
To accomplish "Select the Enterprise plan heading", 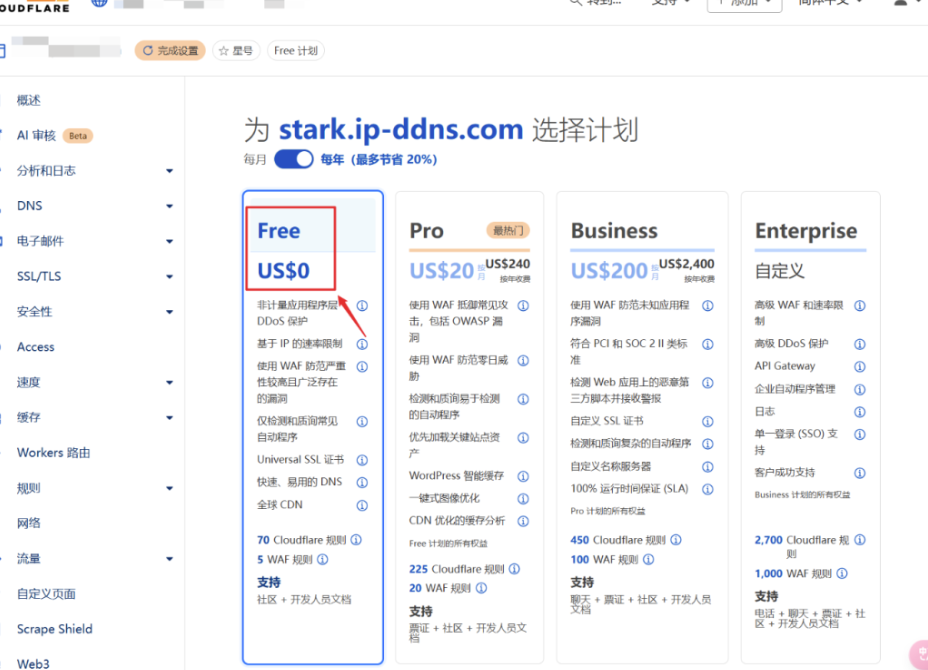I will (x=805, y=231).
